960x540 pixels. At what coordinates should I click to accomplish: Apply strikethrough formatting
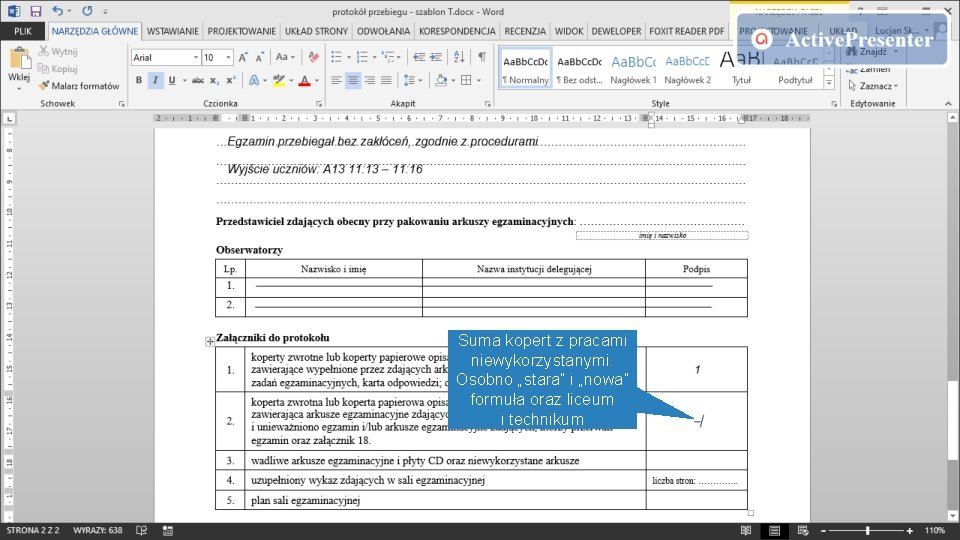197,80
